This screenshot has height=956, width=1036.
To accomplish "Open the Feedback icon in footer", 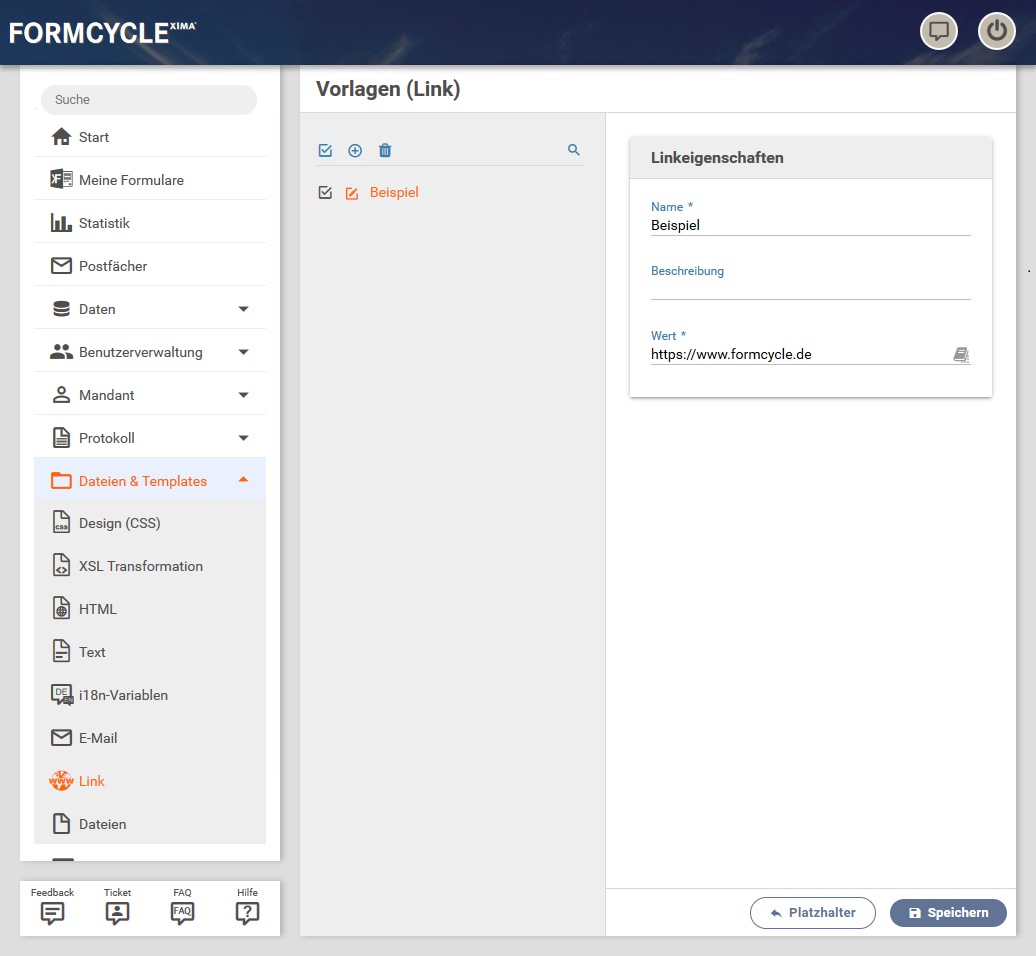I will pos(52,912).
